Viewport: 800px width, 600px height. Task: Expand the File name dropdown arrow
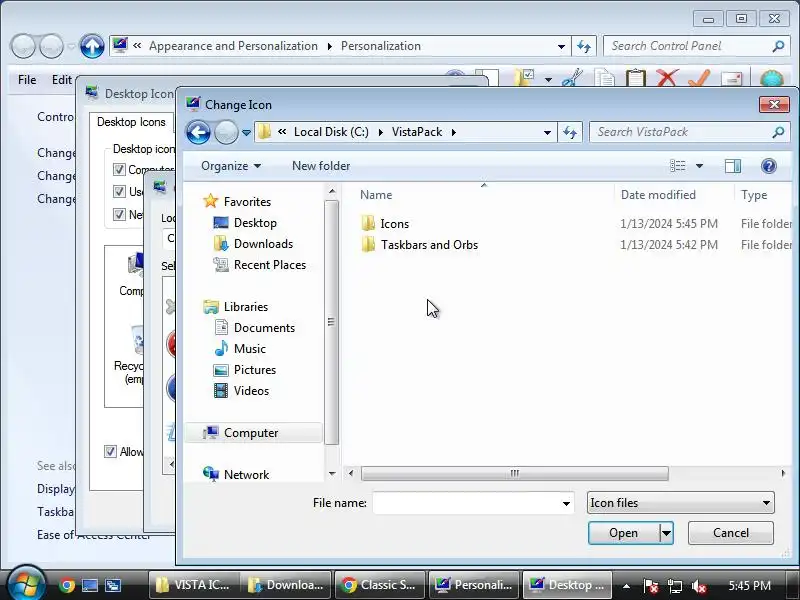pos(566,503)
